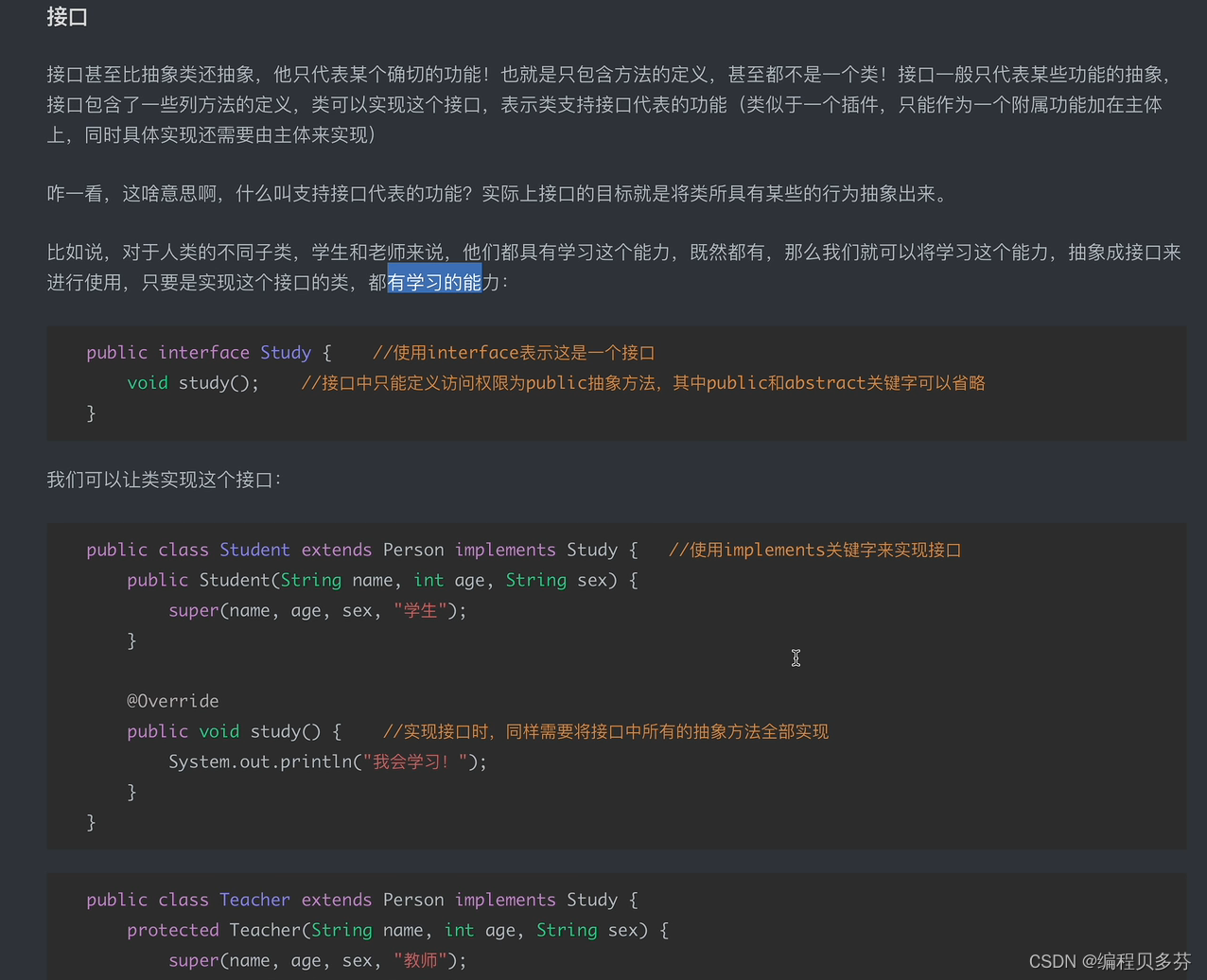The height and width of the screenshot is (980, 1207).
Task: Click the "@Override" annotation
Action: tap(173, 701)
